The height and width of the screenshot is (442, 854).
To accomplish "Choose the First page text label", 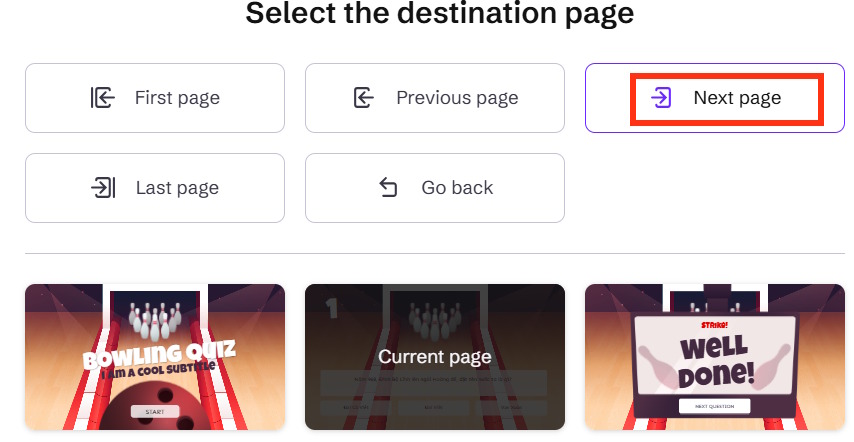I will tap(177, 98).
